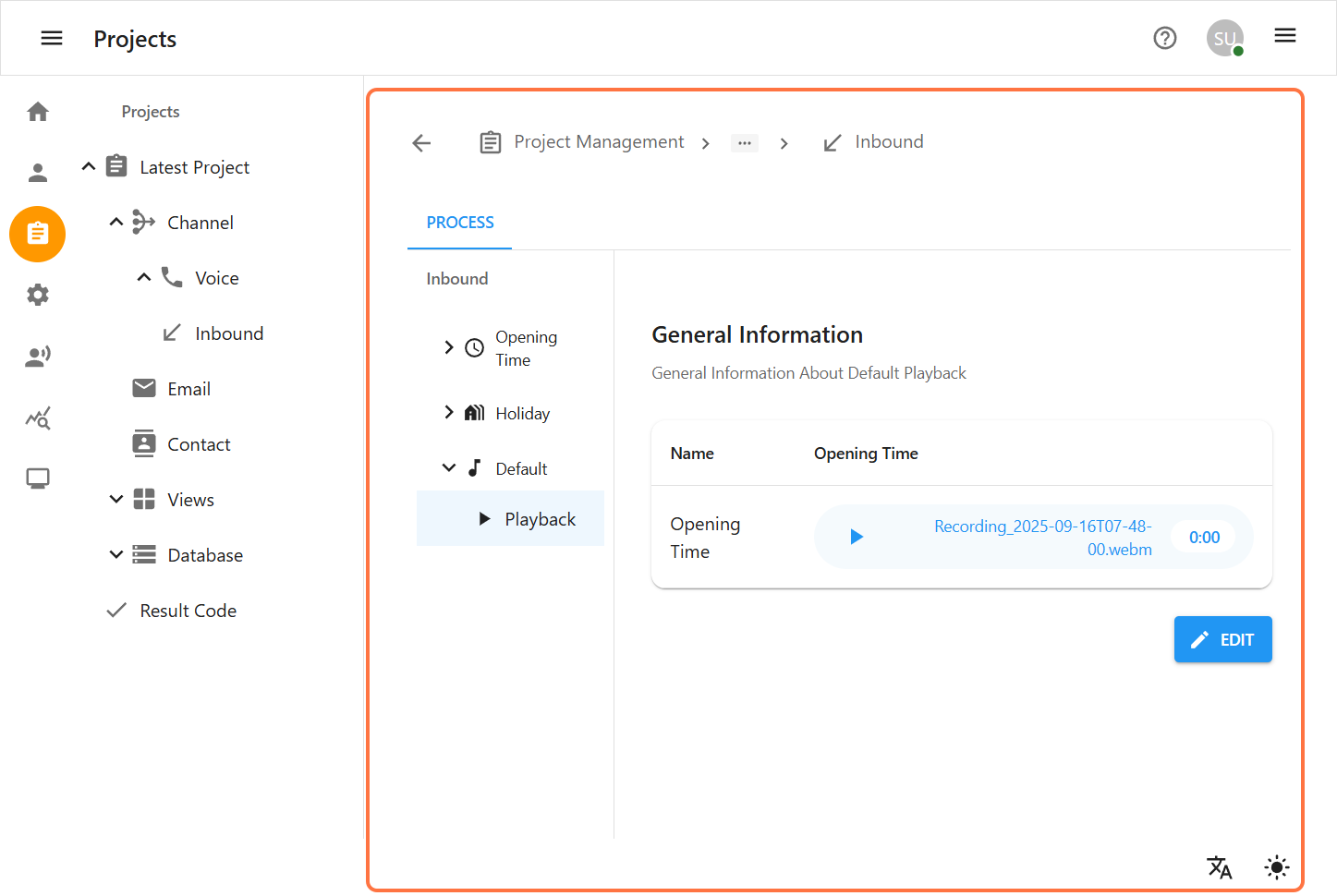
Task: Open settings gear in sidebar
Action: coord(38,295)
